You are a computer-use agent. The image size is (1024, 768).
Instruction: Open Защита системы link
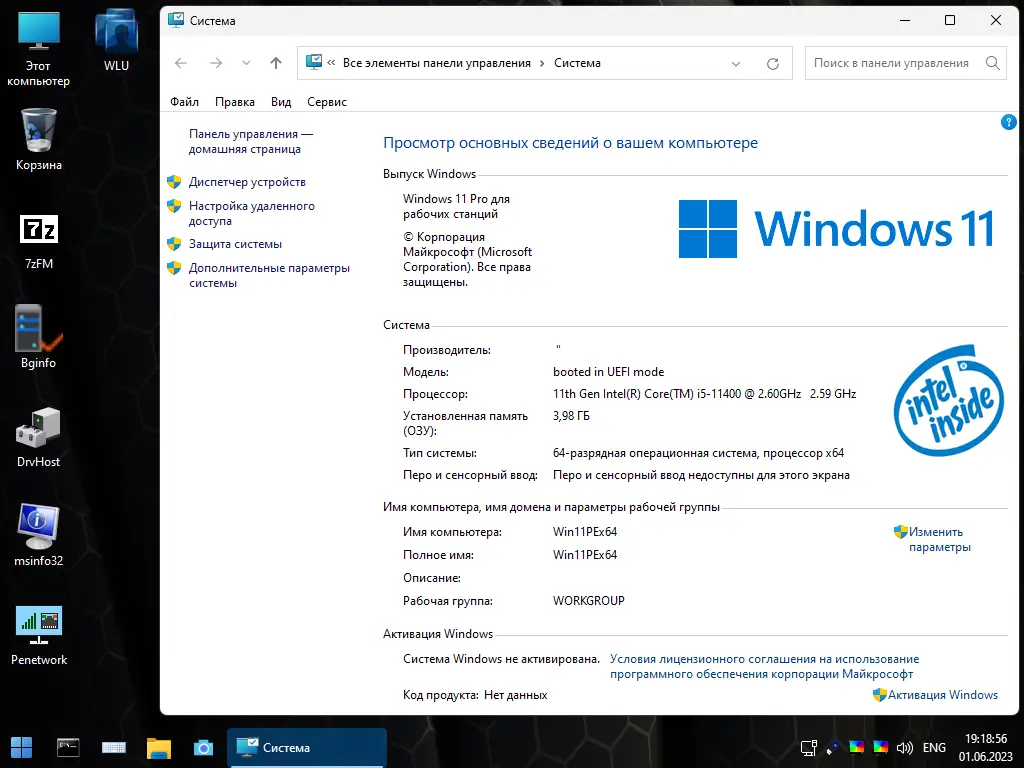(x=235, y=244)
